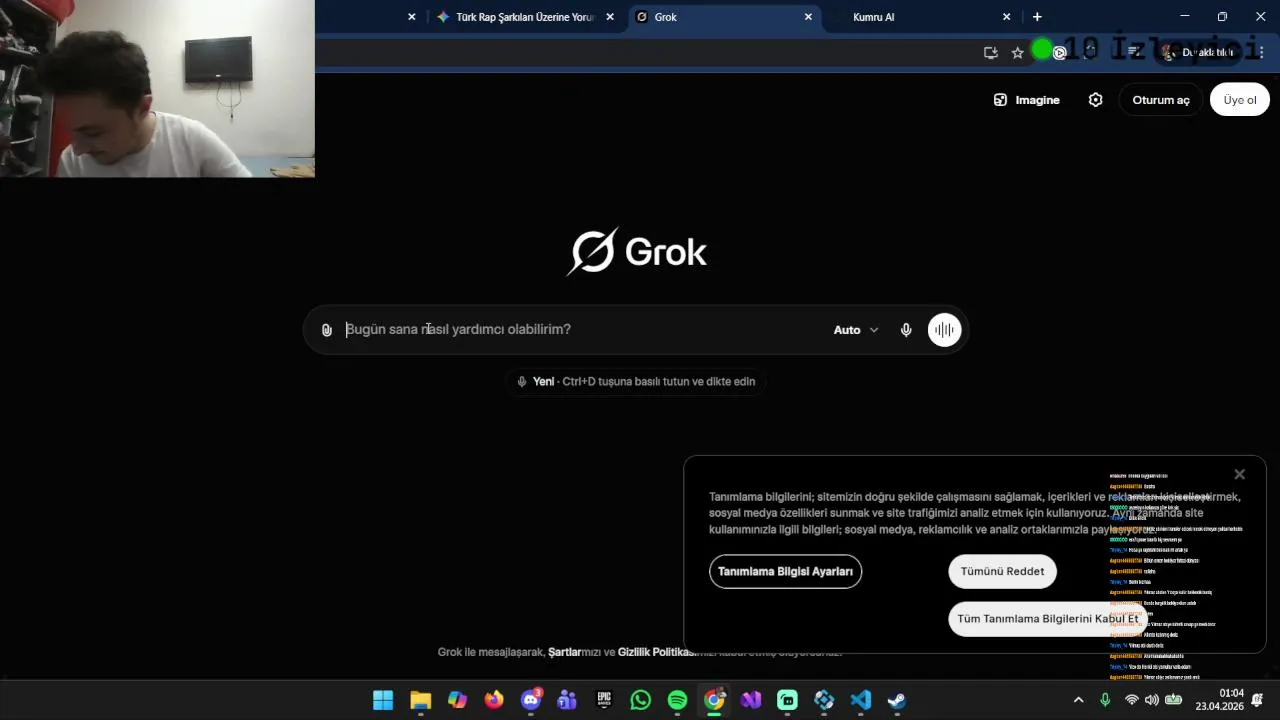
Task: Launch Grok voice mode waveform button
Action: [944, 330]
